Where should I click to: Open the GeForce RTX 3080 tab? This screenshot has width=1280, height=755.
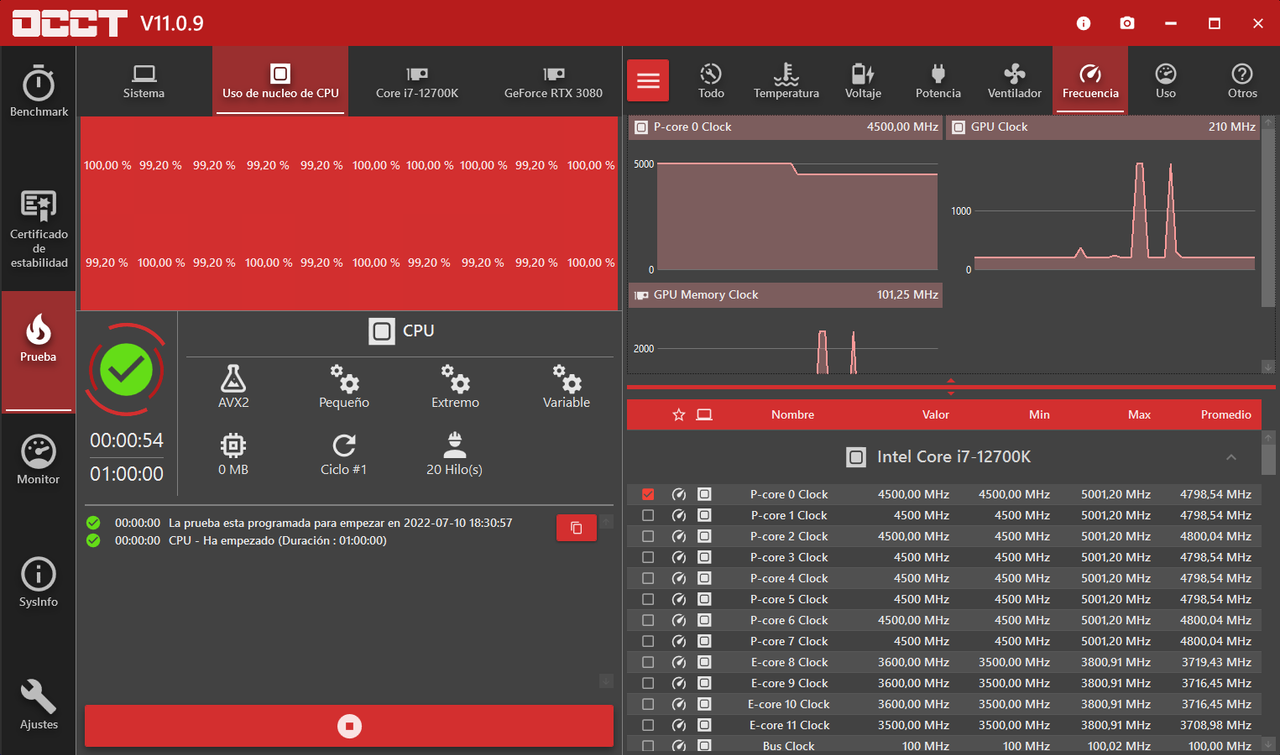click(x=553, y=81)
